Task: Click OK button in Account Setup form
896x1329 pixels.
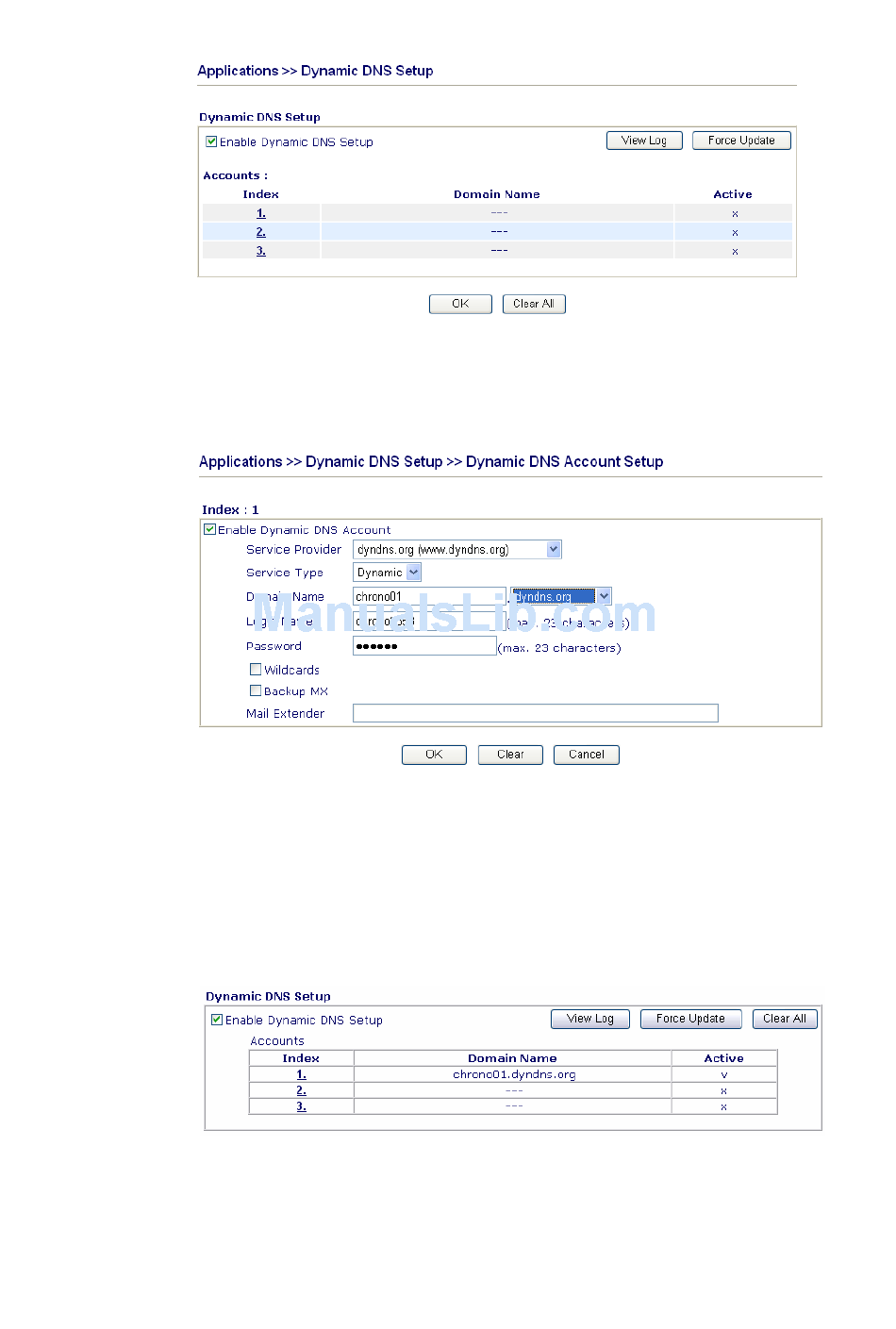Action: click(x=434, y=755)
